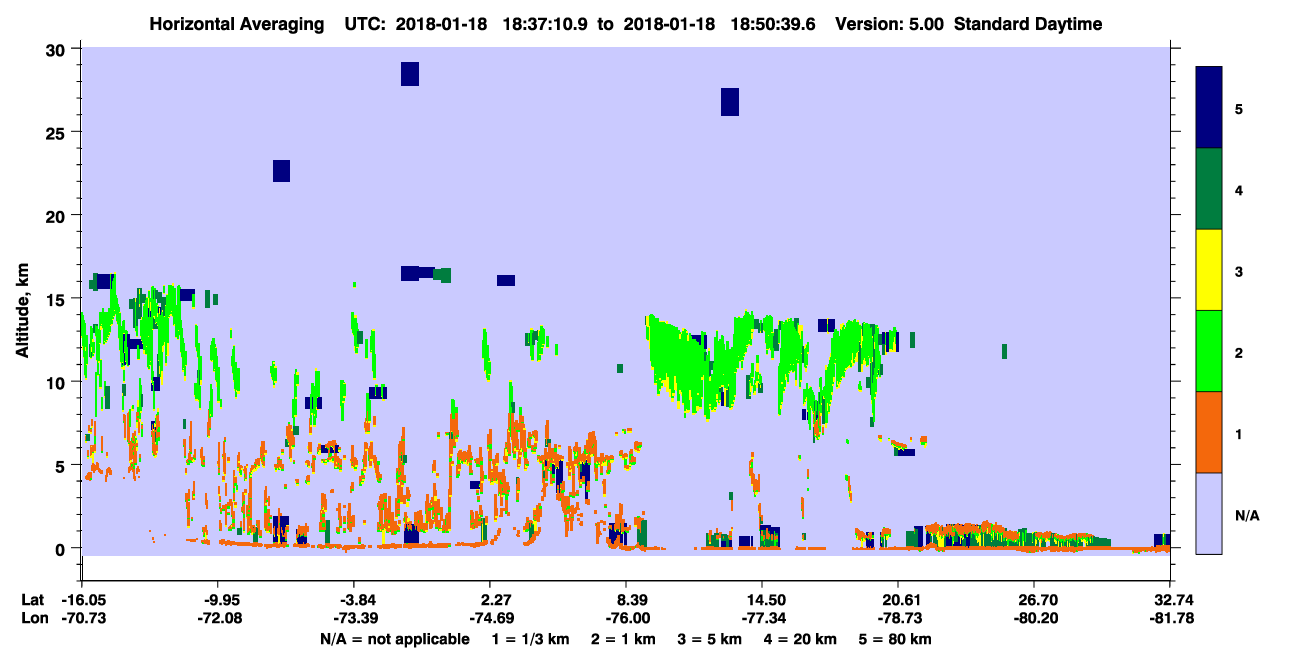Click the y-axis tick label 25

(x=58, y=133)
